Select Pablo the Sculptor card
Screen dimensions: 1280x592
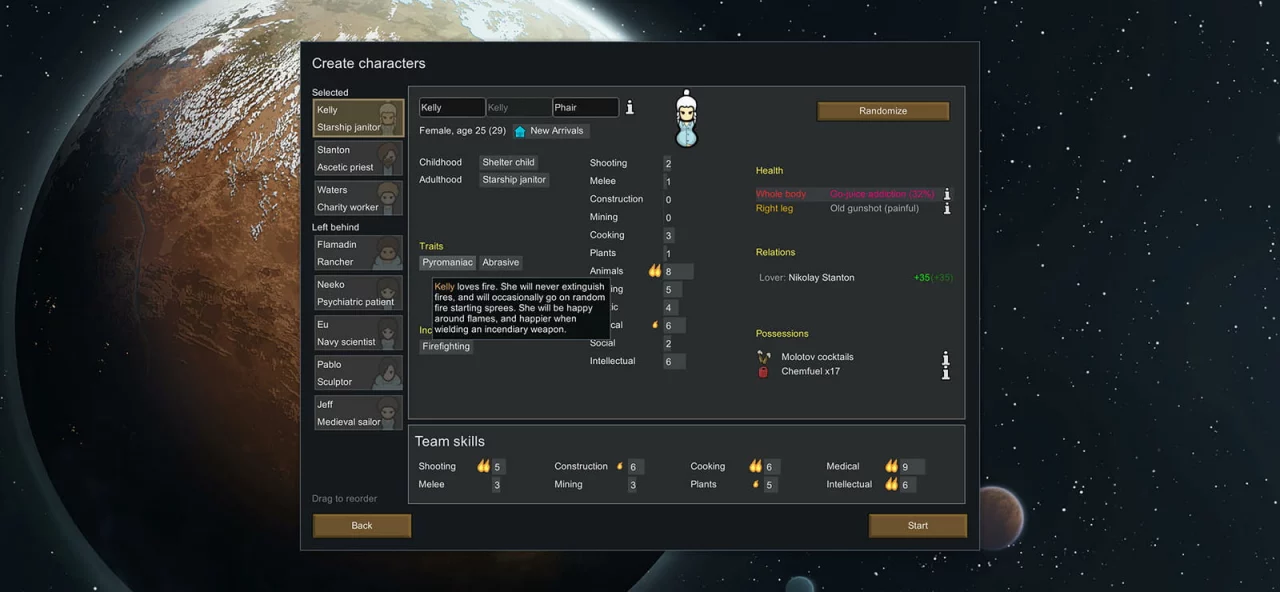[359, 373]
